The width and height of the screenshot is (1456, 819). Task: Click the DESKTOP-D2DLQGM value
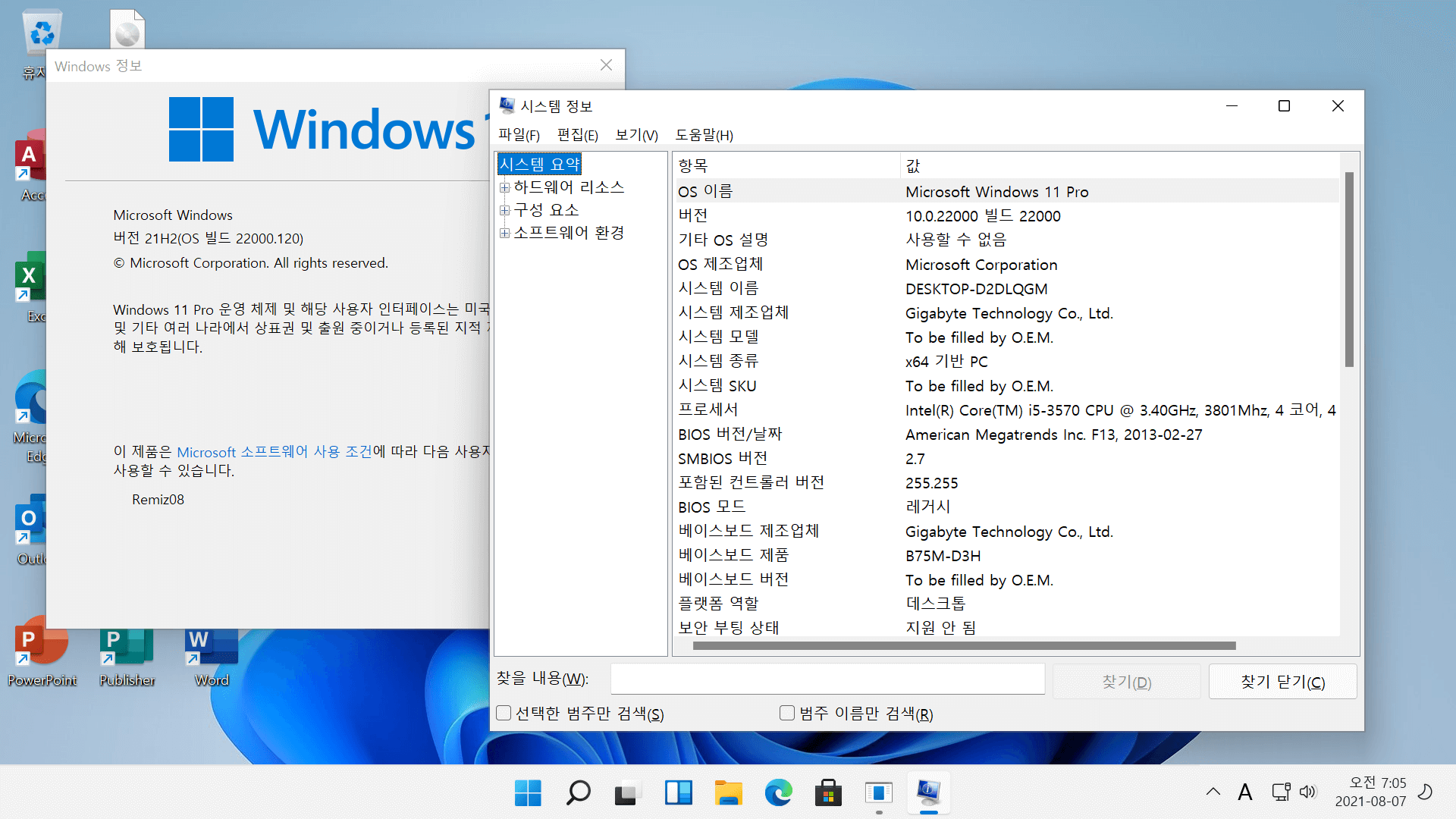click(976, 289)
